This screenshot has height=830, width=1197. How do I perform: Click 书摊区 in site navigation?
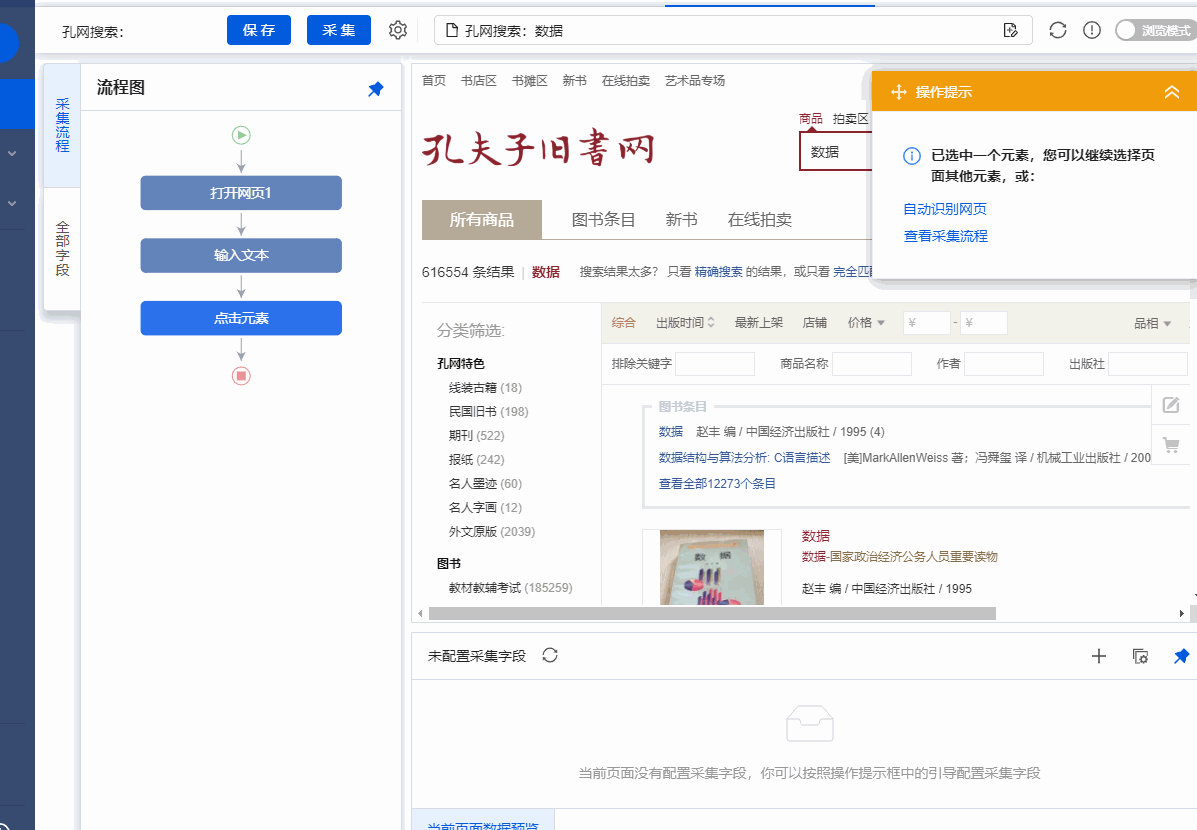530,80
